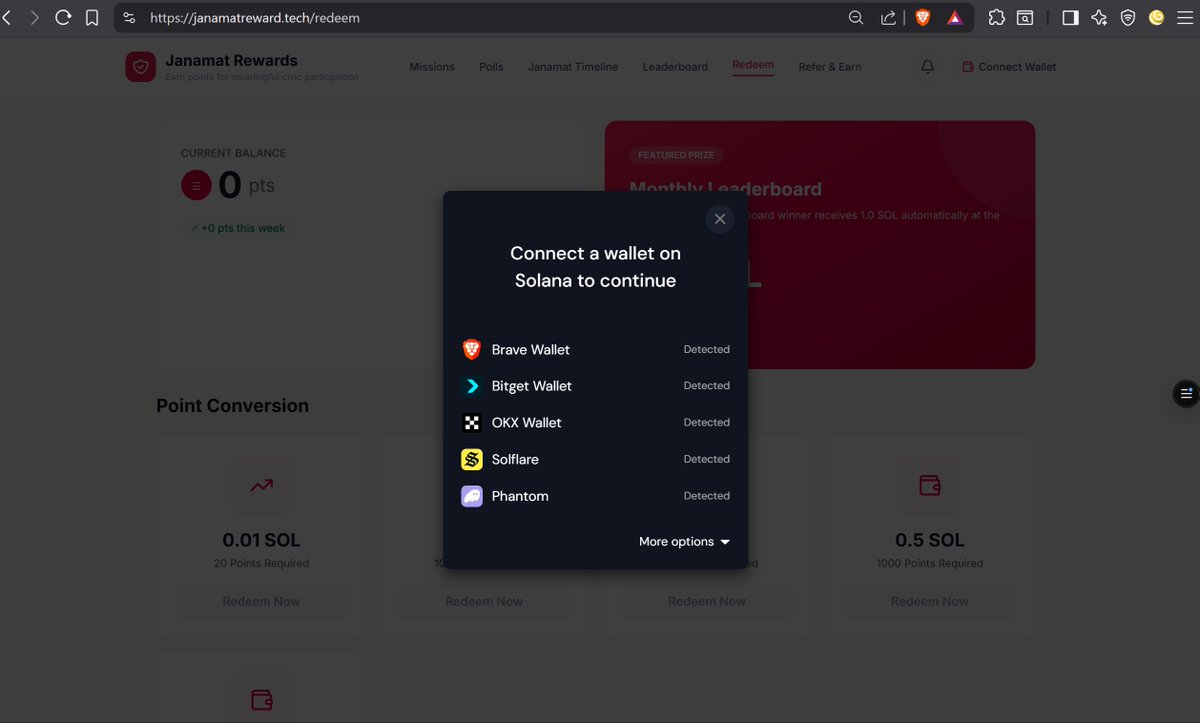1200x723 pixels.
Task: Click the browser forward arrow
Action: pos(34,18)
